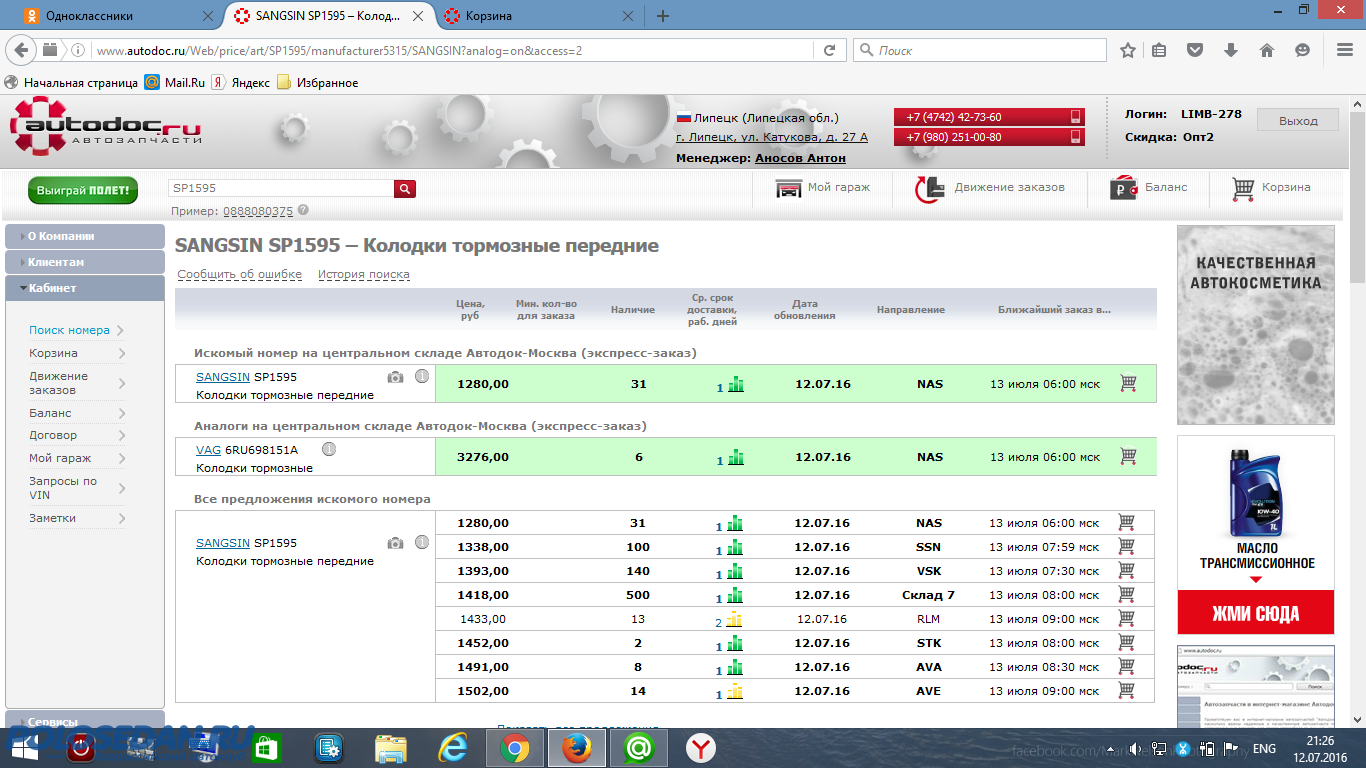Click the Выход logout button
Image resolution: width=1366 pixels, height=768 pixels.
pyautogui.click(x=1298, y=121)
